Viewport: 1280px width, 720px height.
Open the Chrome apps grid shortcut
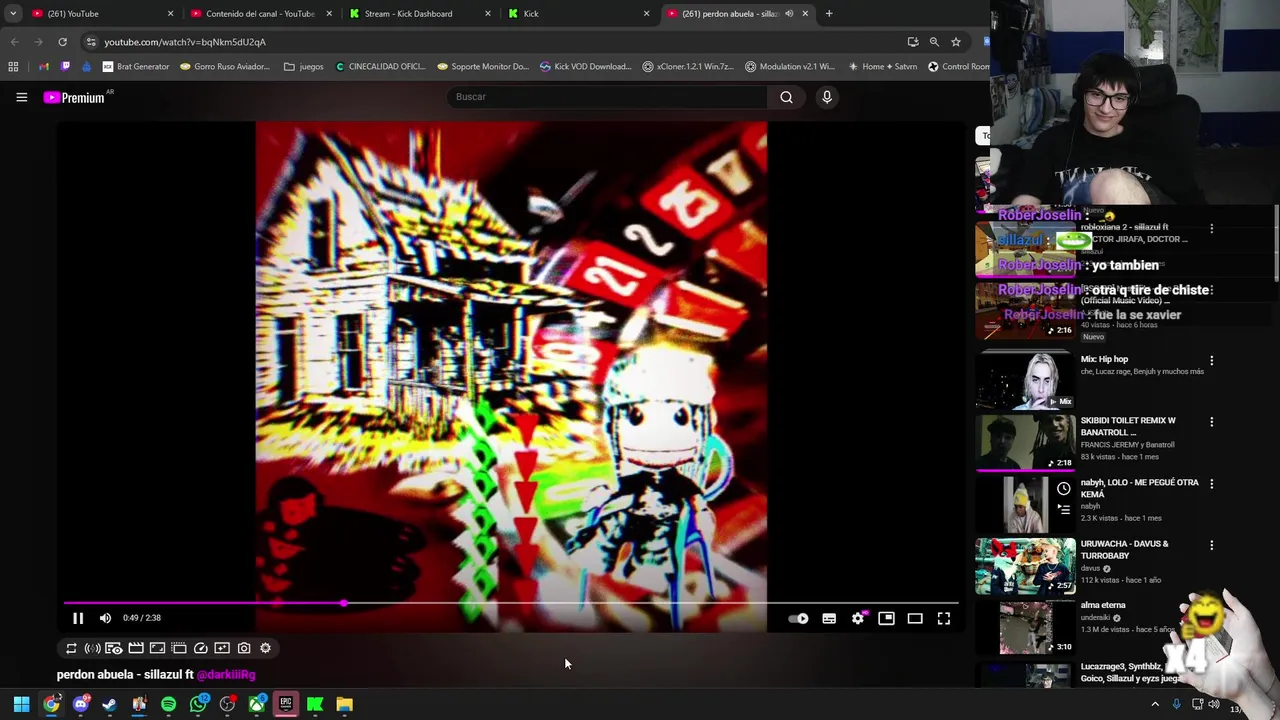[x=13, y=67]
